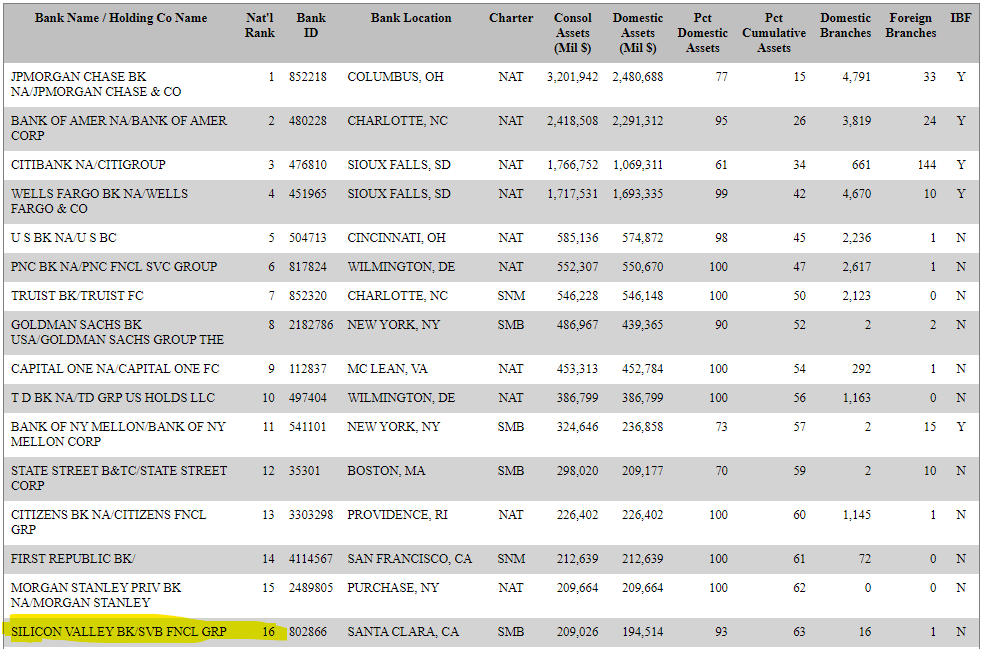This screenshot has height=649, width=981.
Task: Select the T D BK NA/TD GRP US HOLDS cell
Action: click(113, 398)
